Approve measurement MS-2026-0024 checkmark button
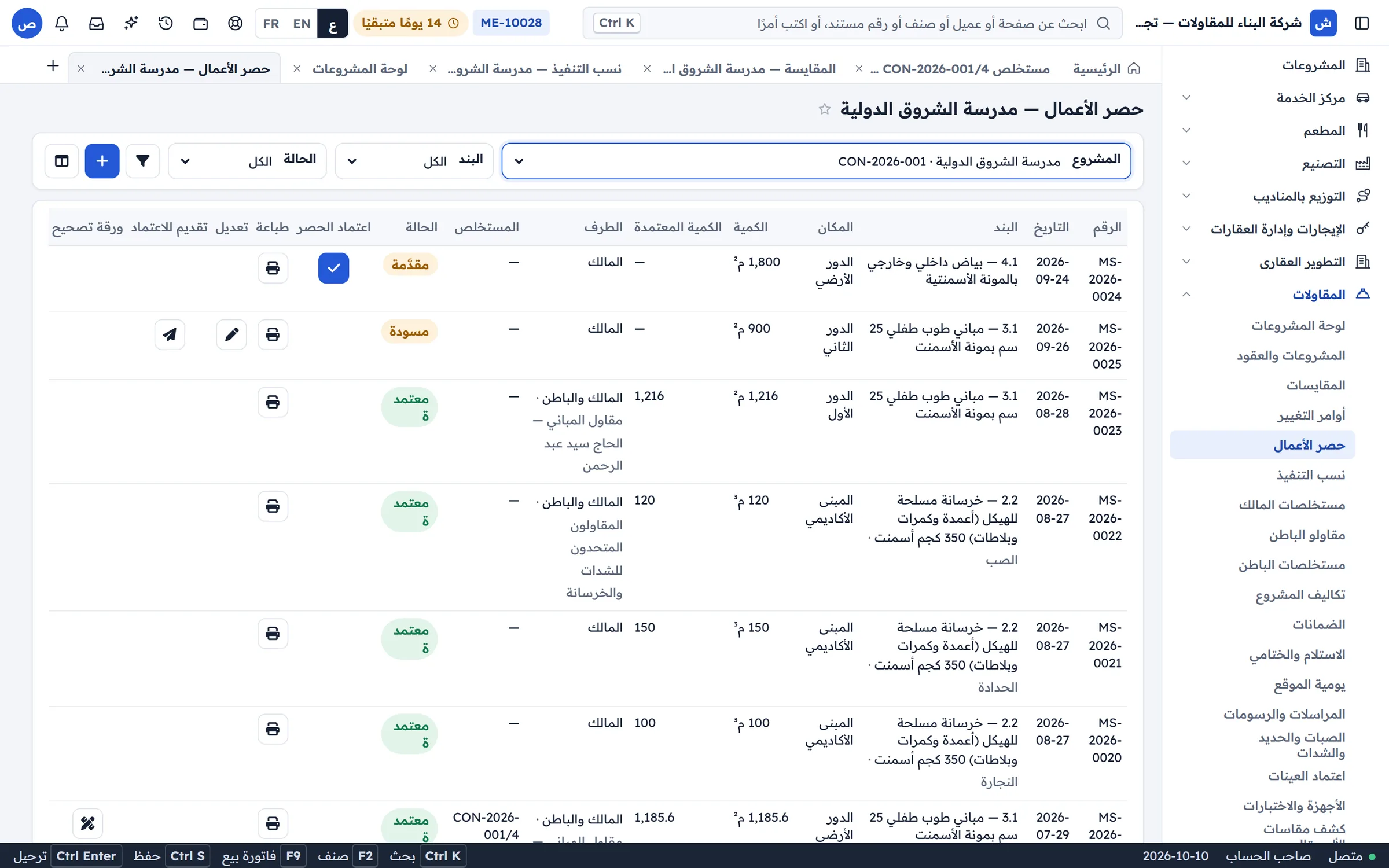The image size is (1389, 868). click(333, 268)
